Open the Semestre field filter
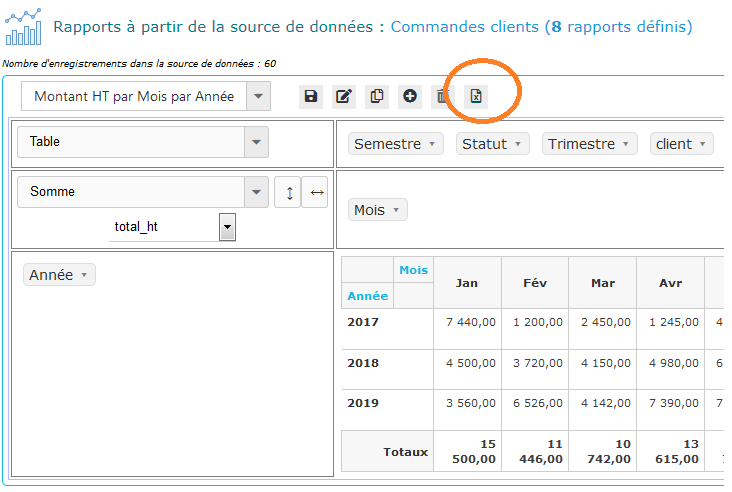 (396, 144)
